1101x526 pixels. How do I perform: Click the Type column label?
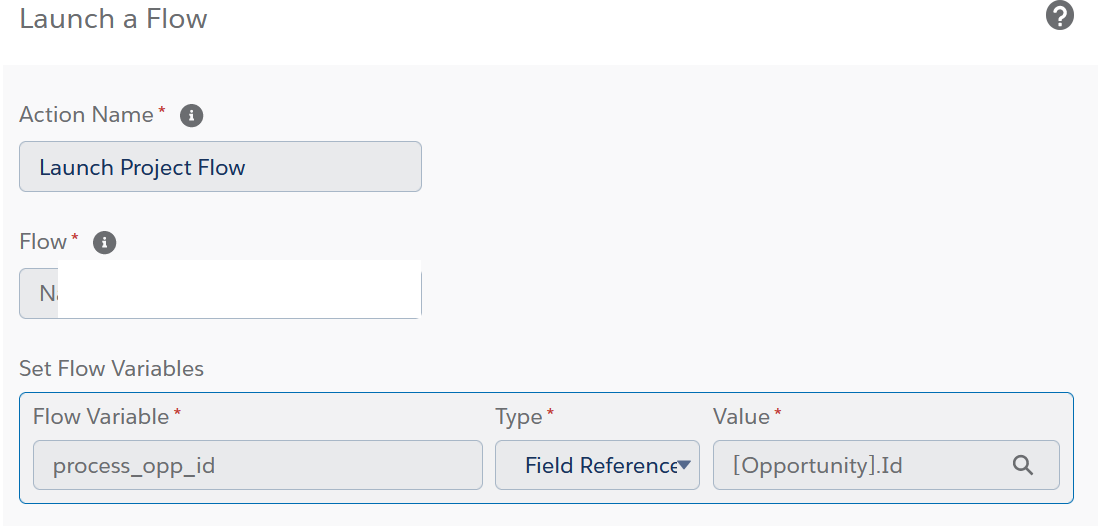[518, 417]
